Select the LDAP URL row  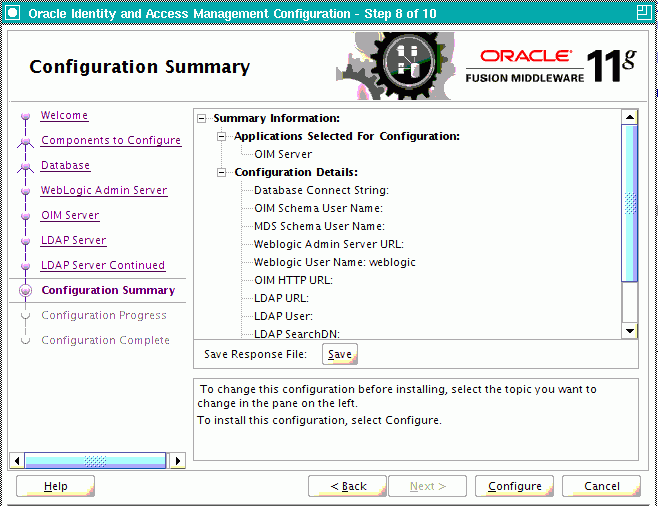point(282,299)
